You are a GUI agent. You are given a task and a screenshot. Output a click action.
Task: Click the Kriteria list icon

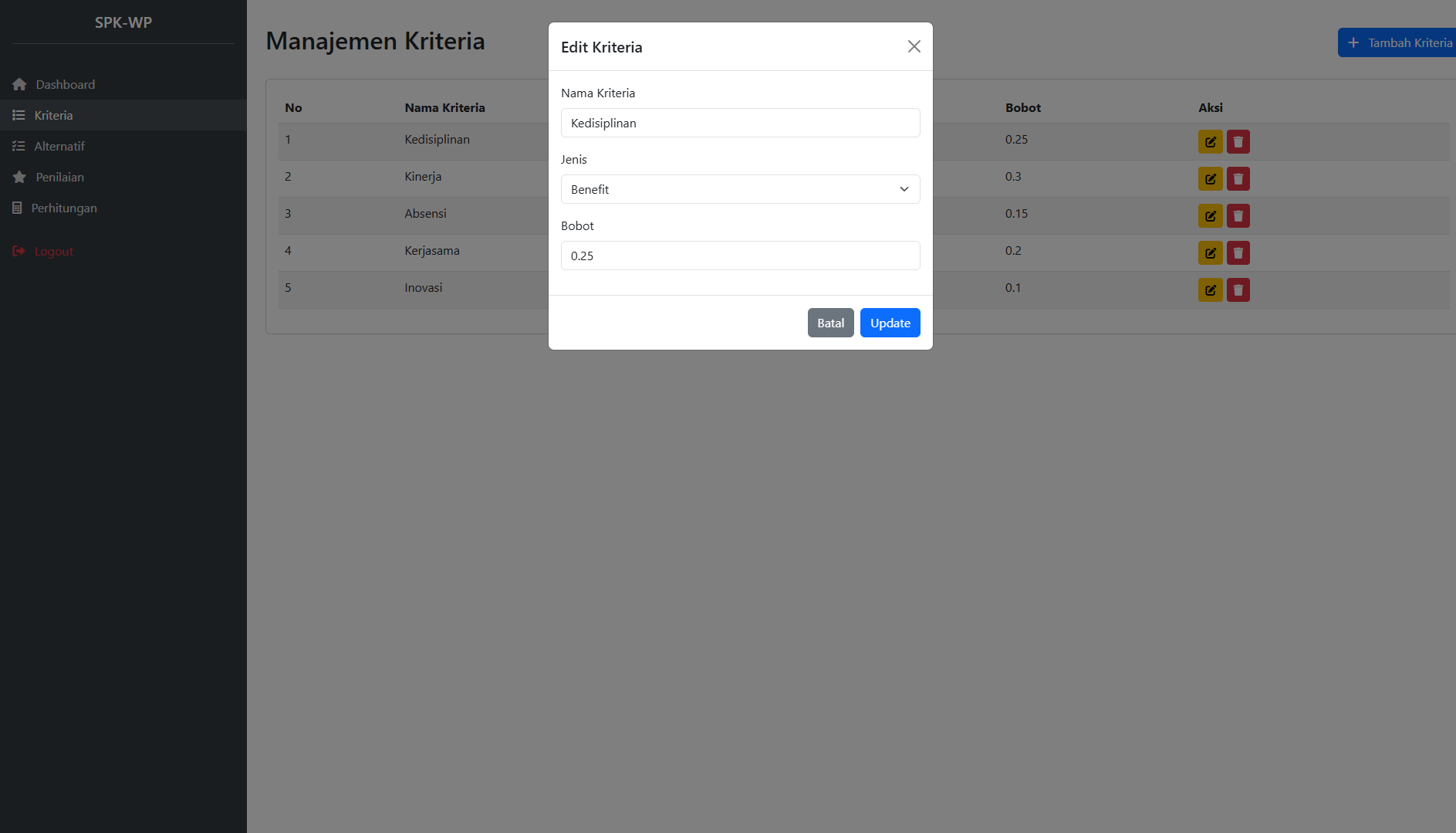(19, 115)
